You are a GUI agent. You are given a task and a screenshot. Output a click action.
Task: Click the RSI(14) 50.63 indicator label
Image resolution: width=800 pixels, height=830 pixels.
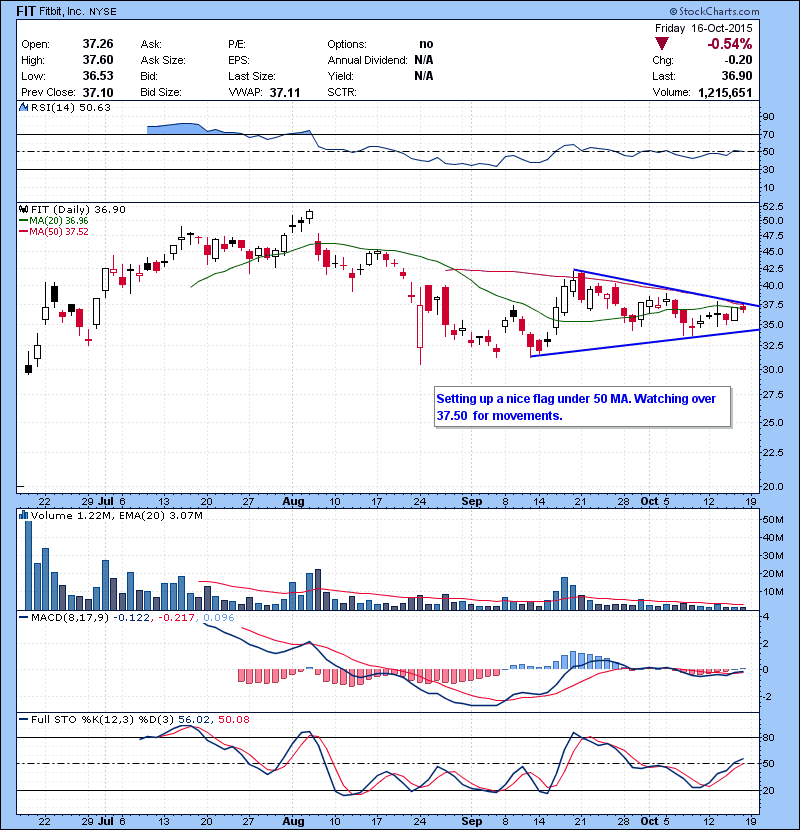(x=71, y=107)
